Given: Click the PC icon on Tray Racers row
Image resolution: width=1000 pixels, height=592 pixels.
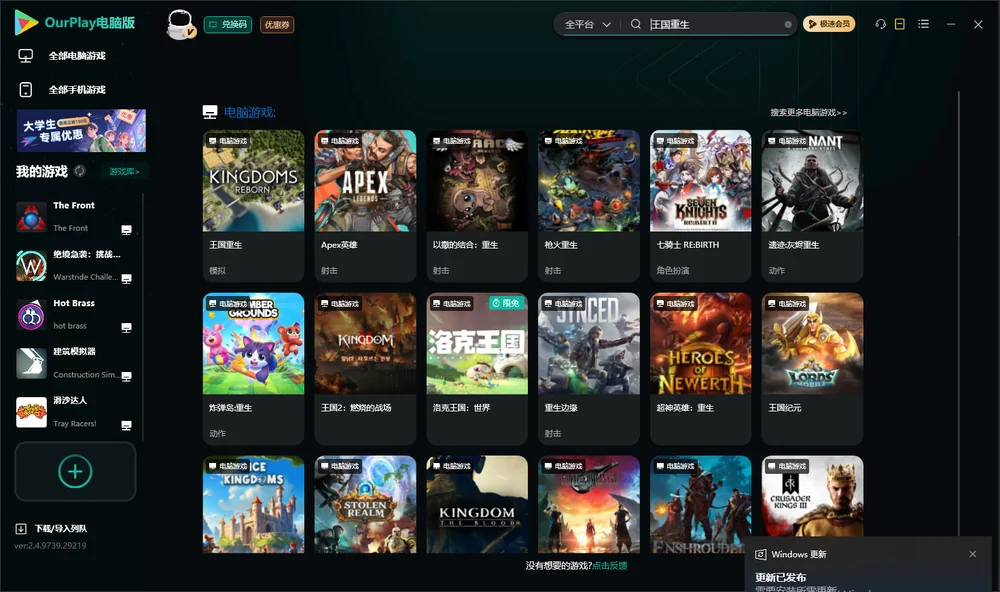Looking at the screenshot, I should click(x=126, y=426).
